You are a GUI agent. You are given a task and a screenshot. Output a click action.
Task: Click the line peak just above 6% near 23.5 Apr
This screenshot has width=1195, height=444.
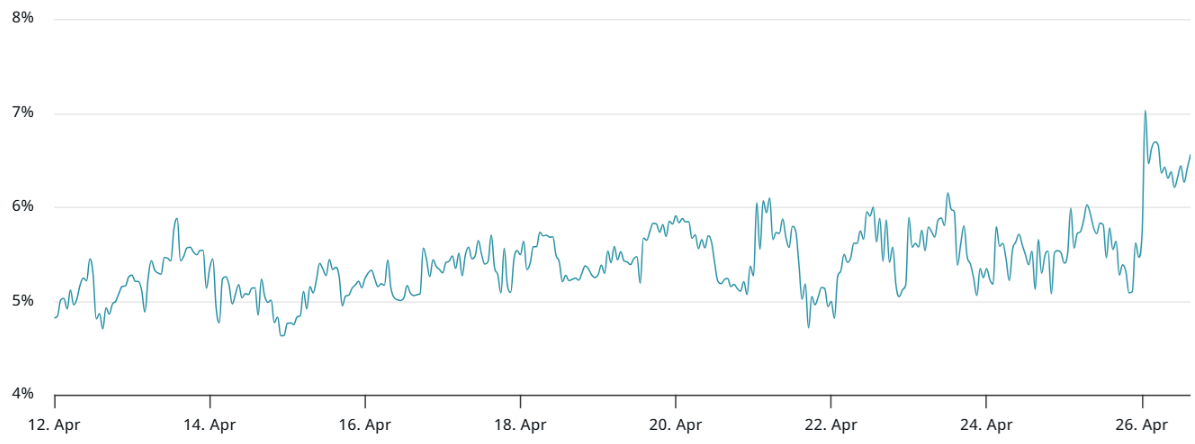[947, 193]
